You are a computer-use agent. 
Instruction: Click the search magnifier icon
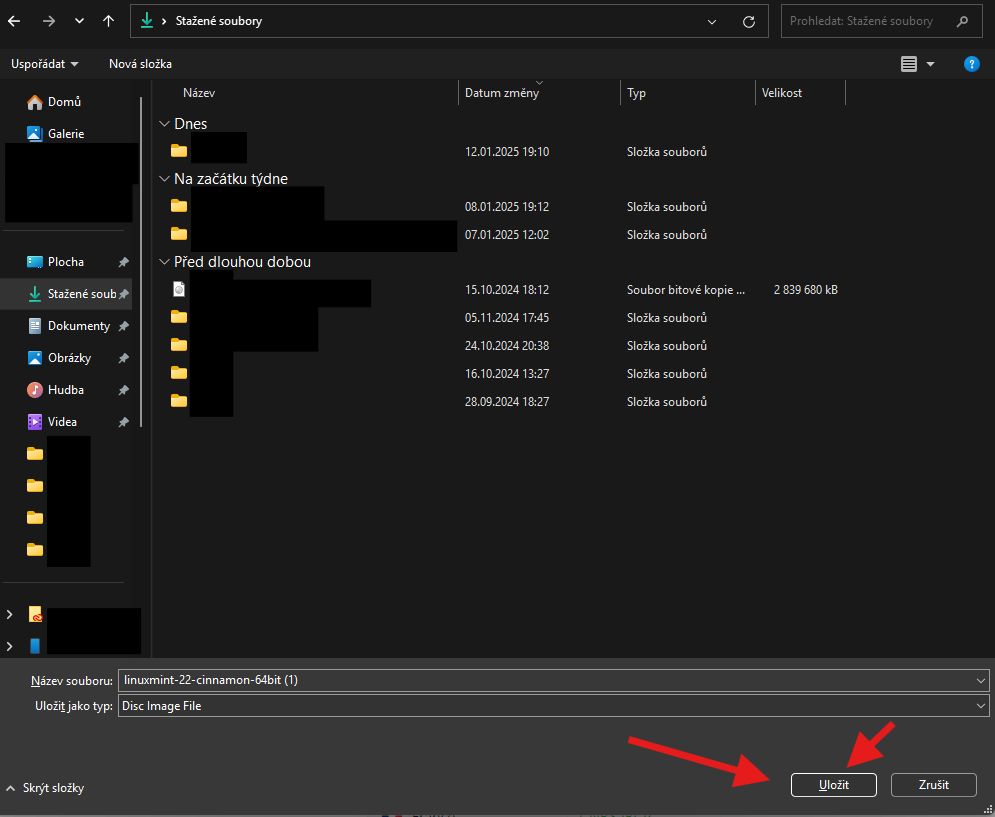point(962,21)
